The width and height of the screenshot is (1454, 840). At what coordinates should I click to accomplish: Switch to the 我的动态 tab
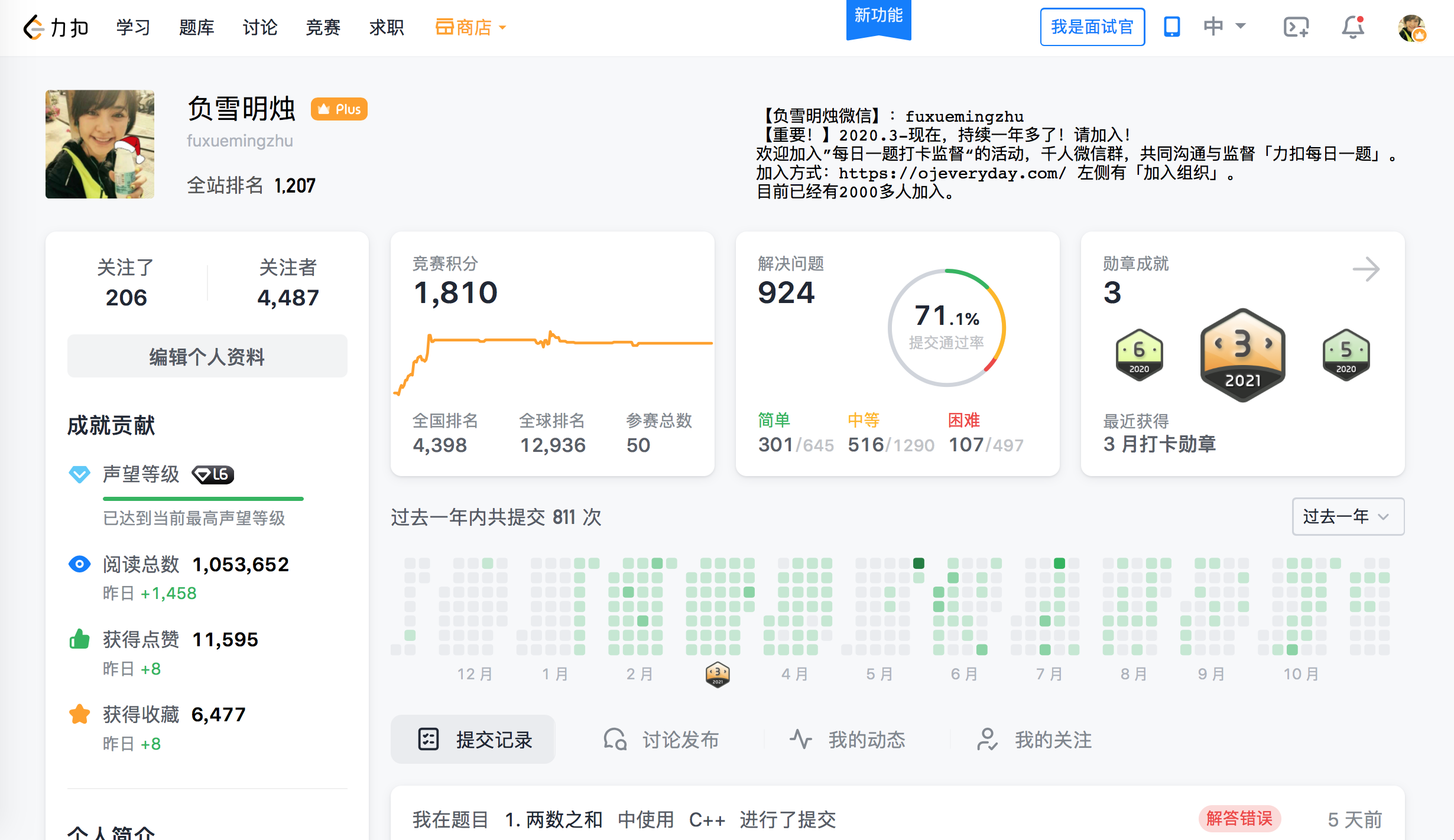pyautogui.click(x=848, y=740)
